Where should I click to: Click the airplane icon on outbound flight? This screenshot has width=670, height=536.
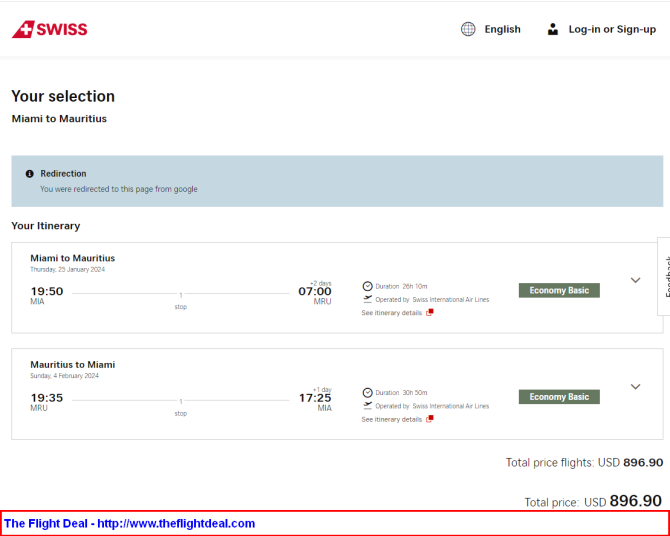367,299
